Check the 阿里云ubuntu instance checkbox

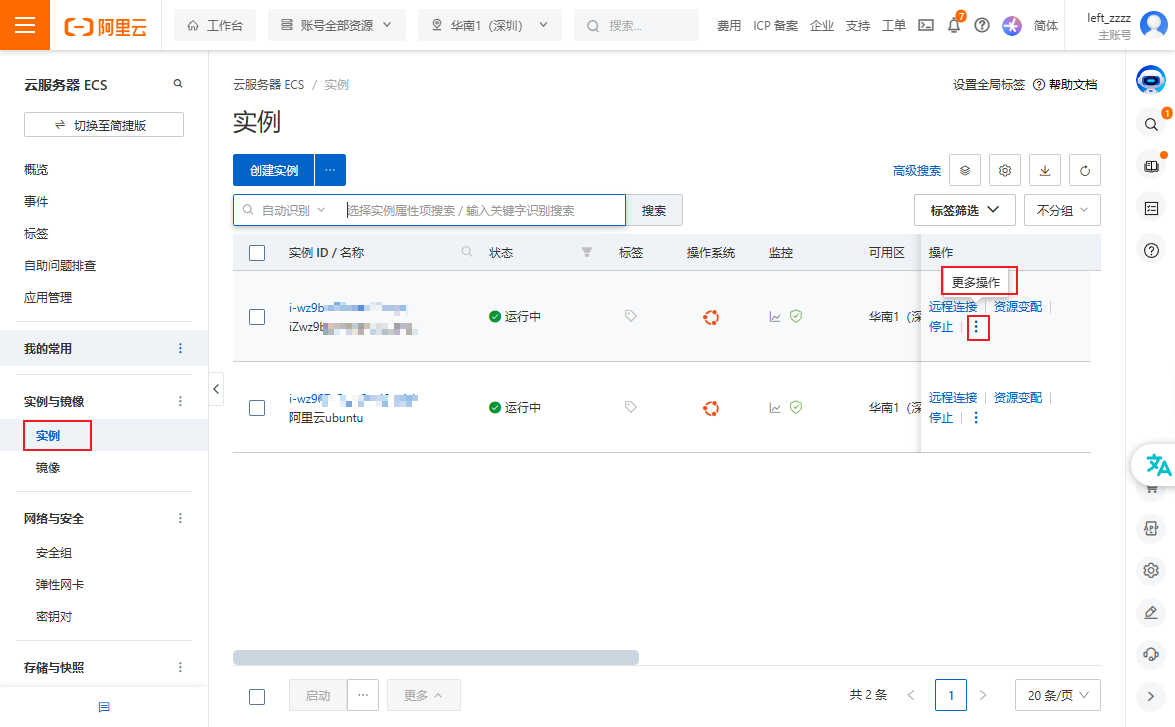pyautogui.click(x=257, y=408)
